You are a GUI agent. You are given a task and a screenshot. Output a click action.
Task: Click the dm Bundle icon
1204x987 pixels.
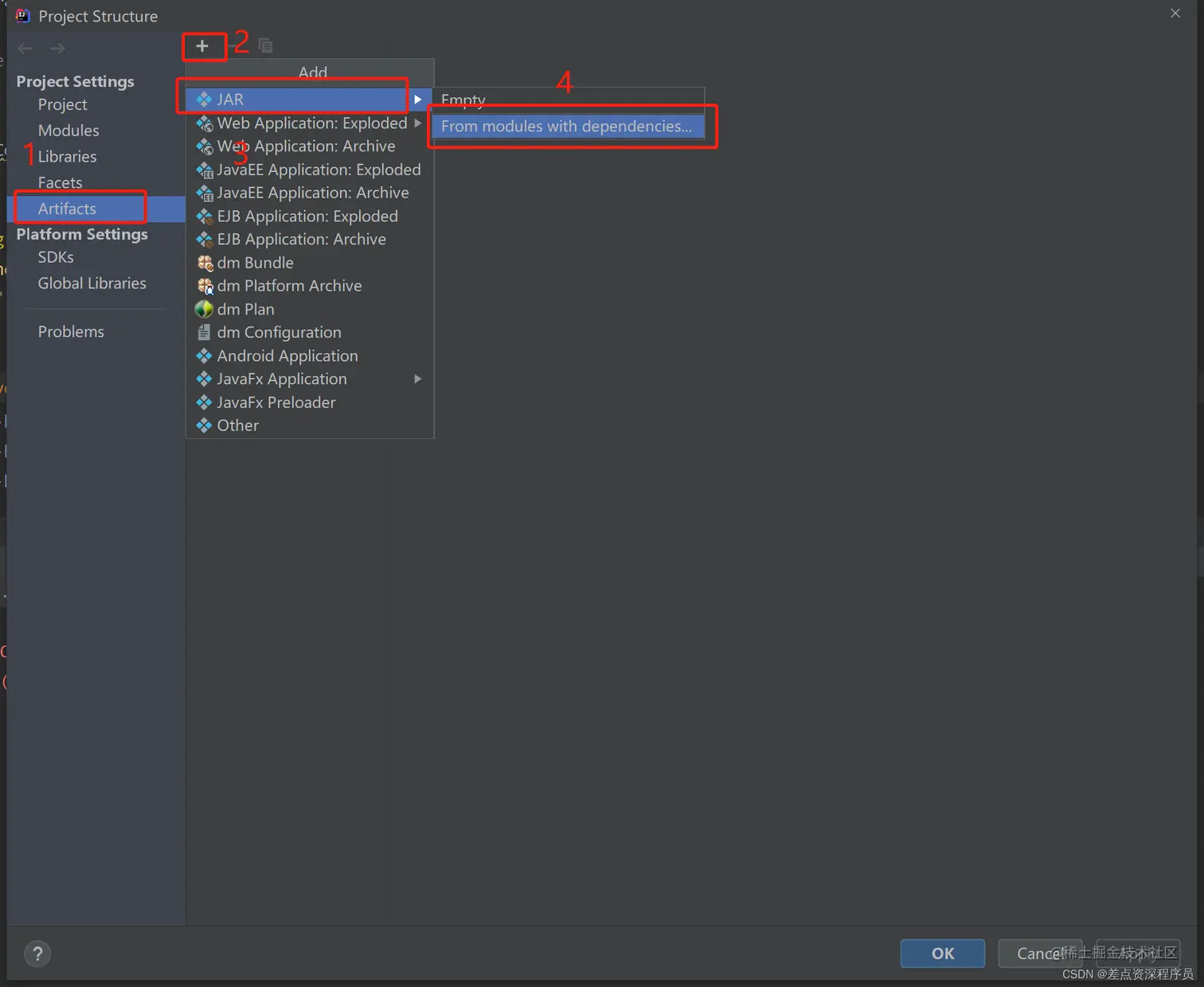205,263
